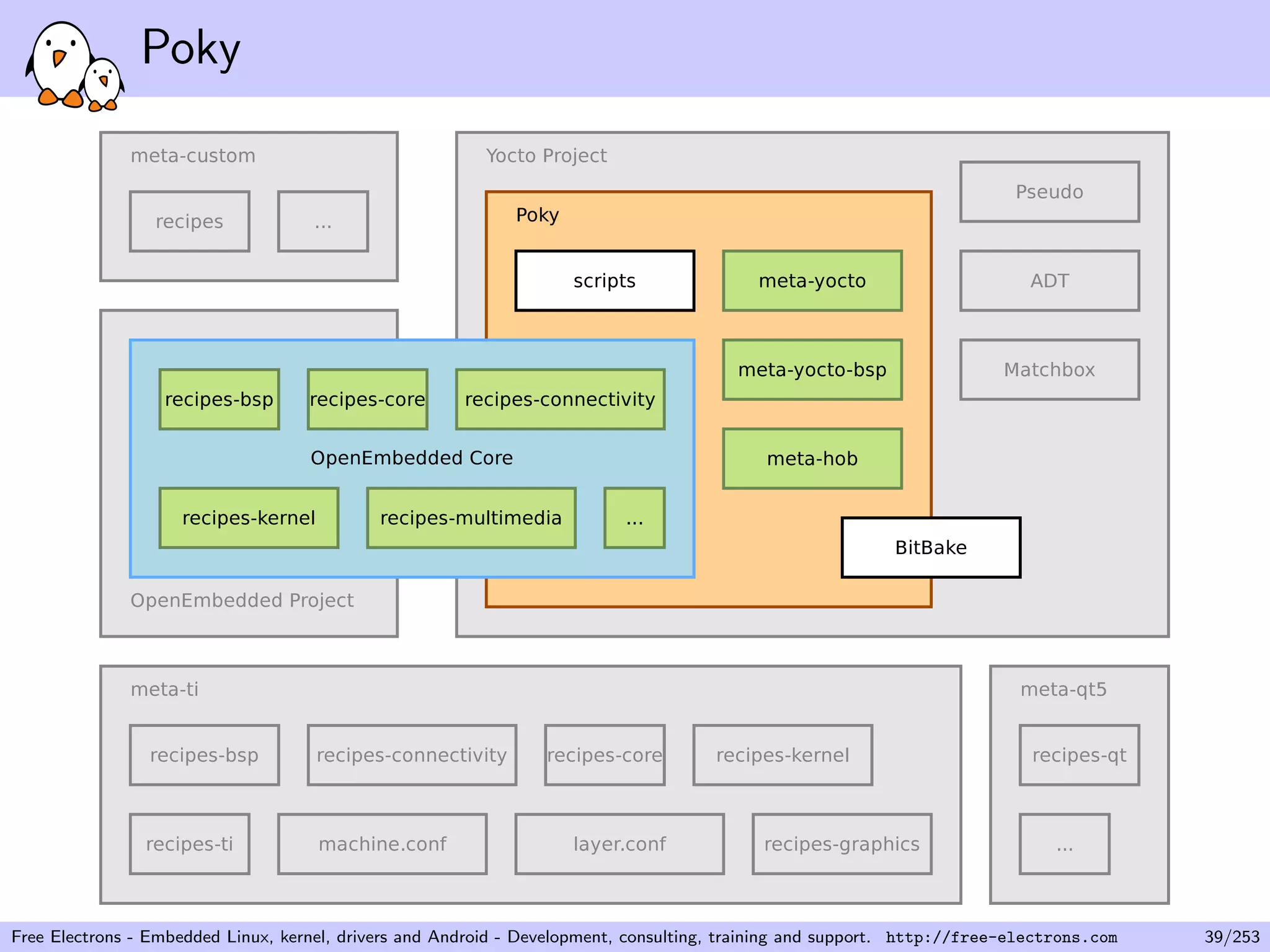The height and width of the screenshot is (952, 1270).
Task: Click the green recipes-kernel box in OpenEmbedded Core
Action: (x=249, y=518)
